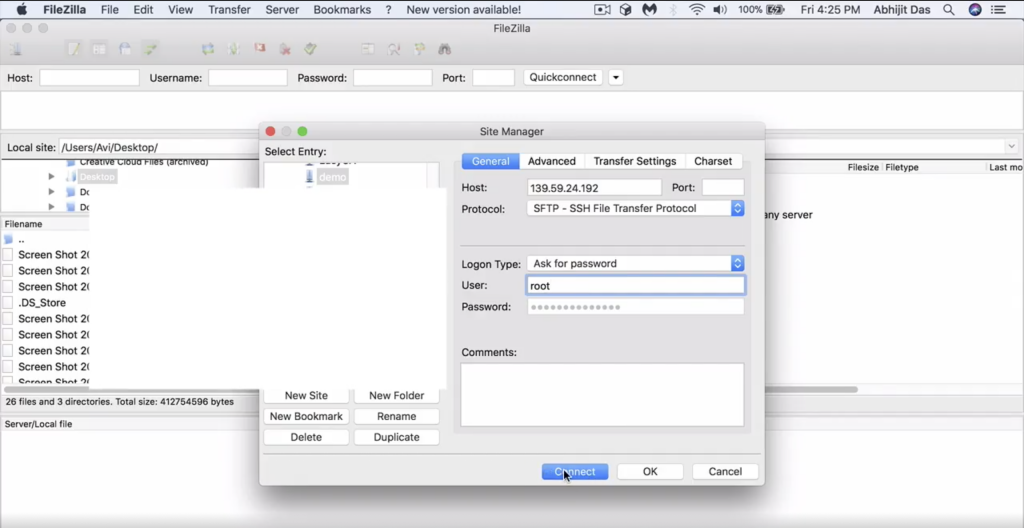
Task: Click the Site Manager Host field
Action: click(594, 188)
